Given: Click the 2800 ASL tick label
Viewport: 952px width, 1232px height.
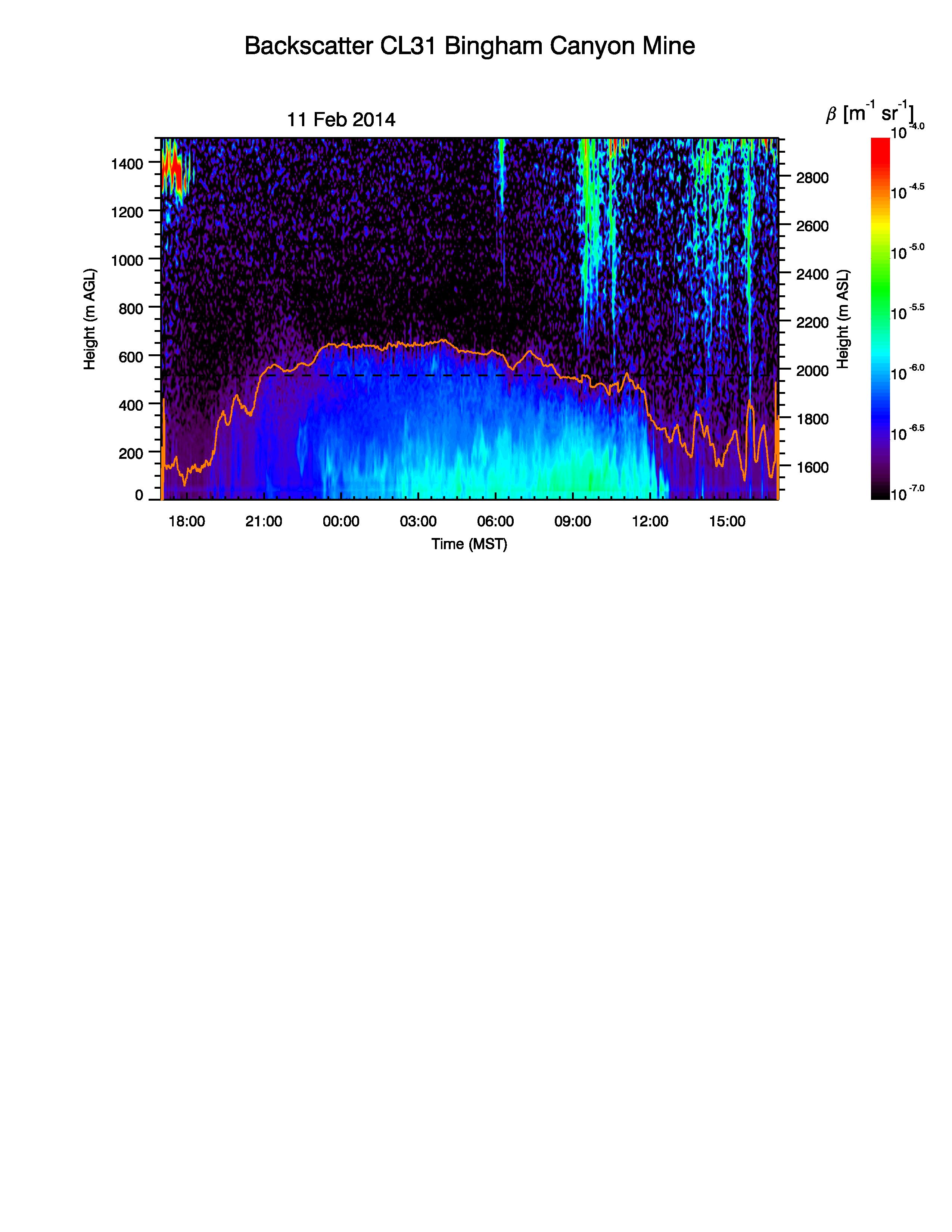Looking at the screenshot, I should pos(812,178).
